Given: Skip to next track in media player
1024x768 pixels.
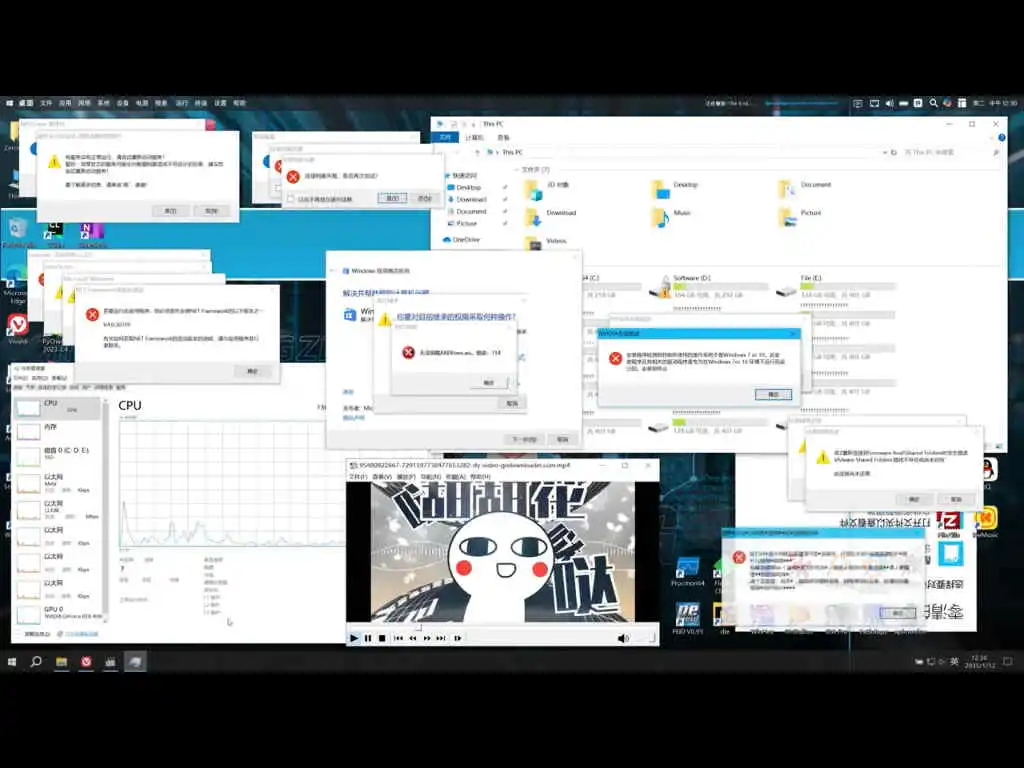Looking at the screenshot, I should pyautogui.click(x=441, y=637).
